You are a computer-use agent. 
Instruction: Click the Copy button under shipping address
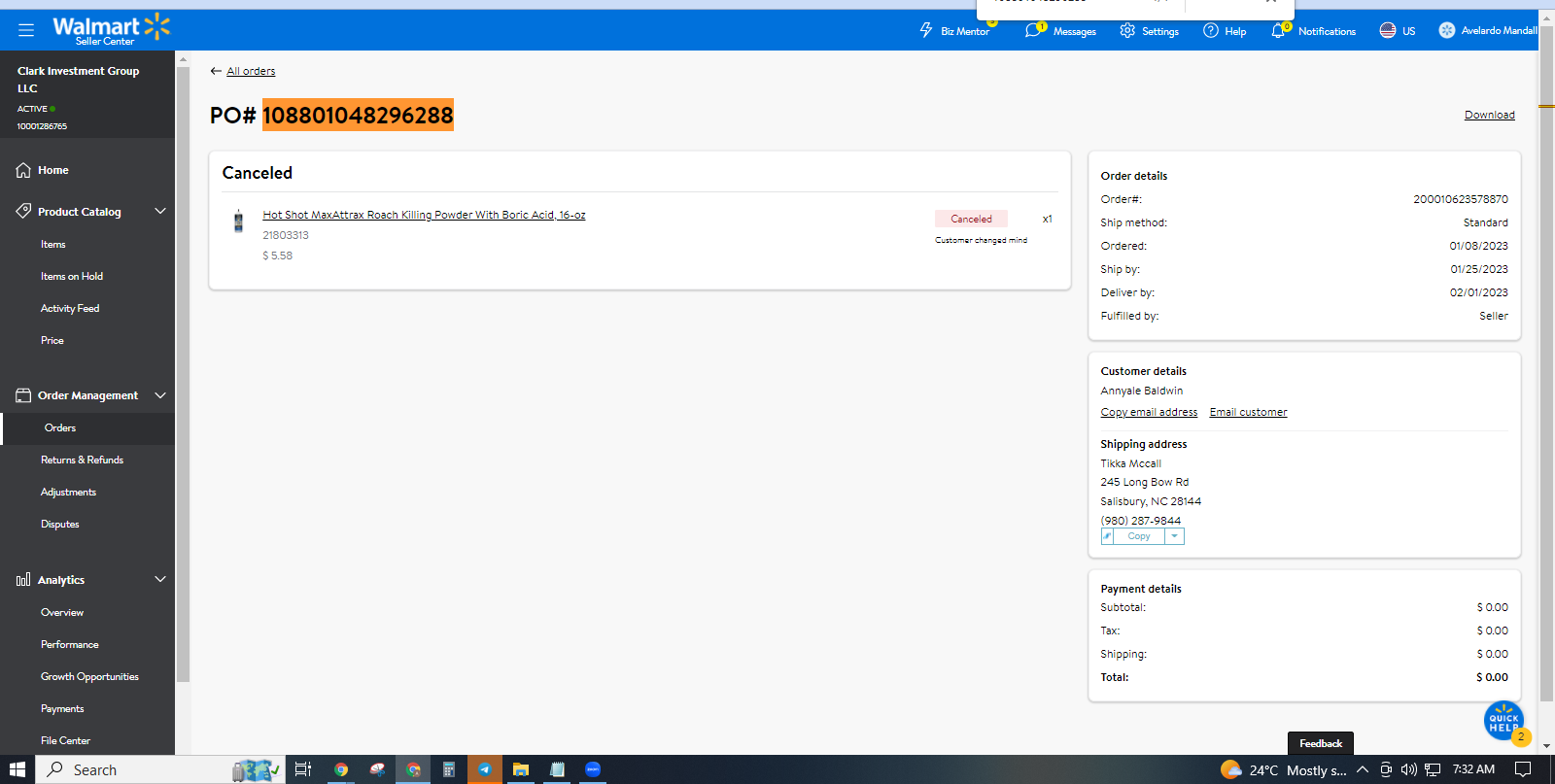pos(1139,536)
